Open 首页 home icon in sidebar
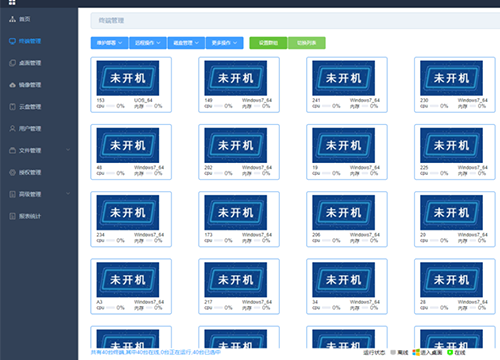 coord(12,19)
